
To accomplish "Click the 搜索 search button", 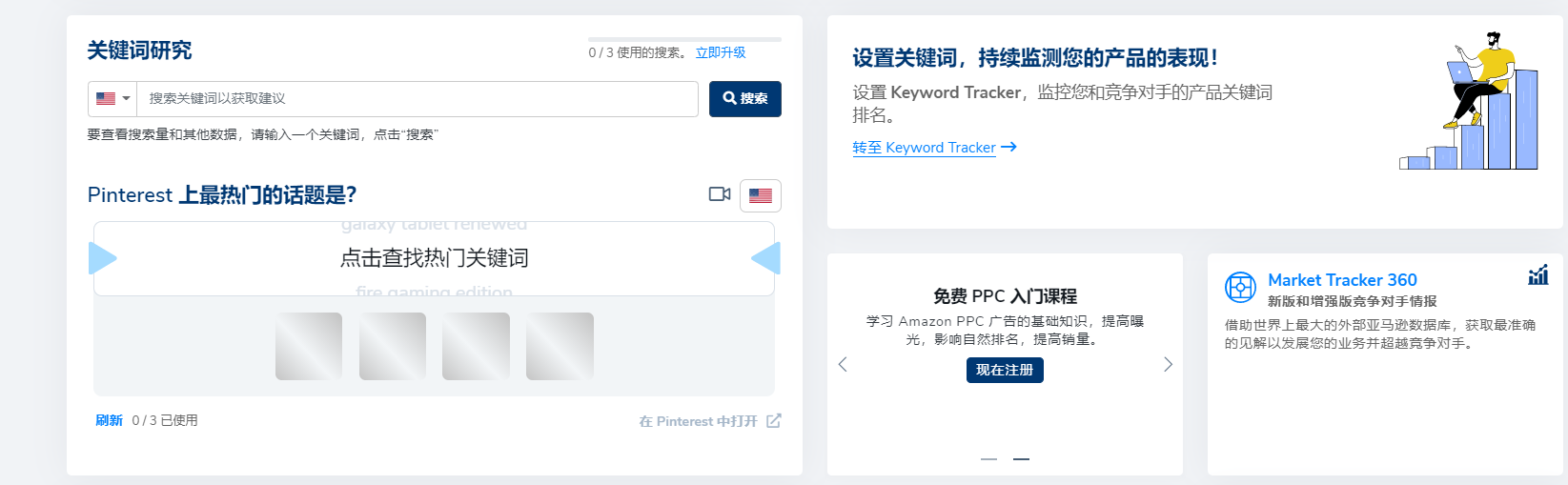I will 745,99.
